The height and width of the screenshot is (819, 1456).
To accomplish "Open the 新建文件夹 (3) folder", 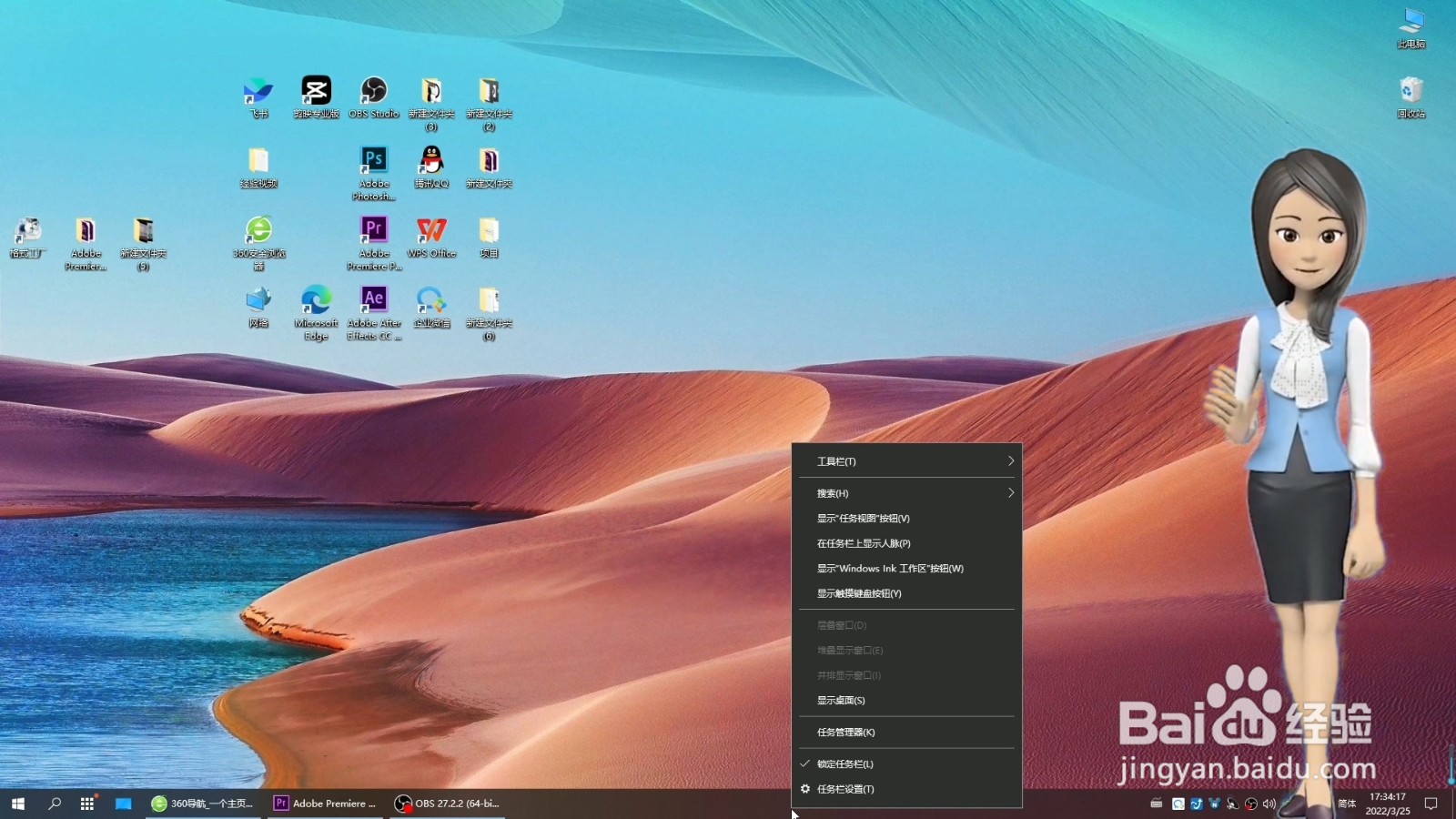I will [x=431, y=104].
